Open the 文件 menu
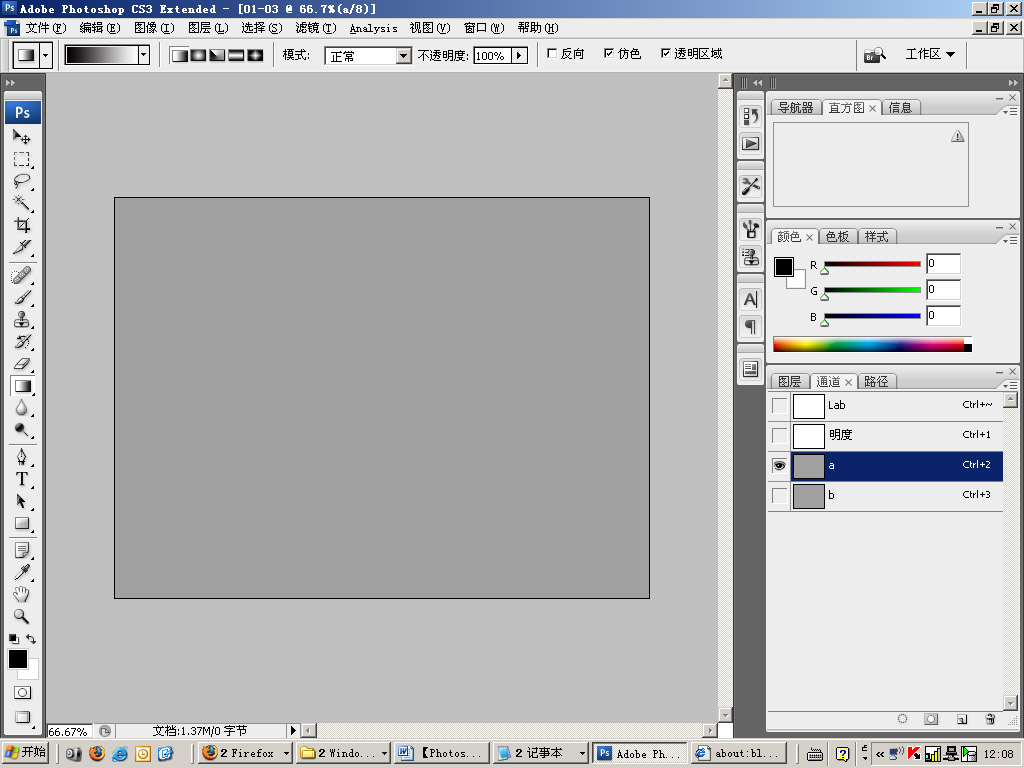The width and height of the screenshot is (1024, 768). (x=46, y=28)
